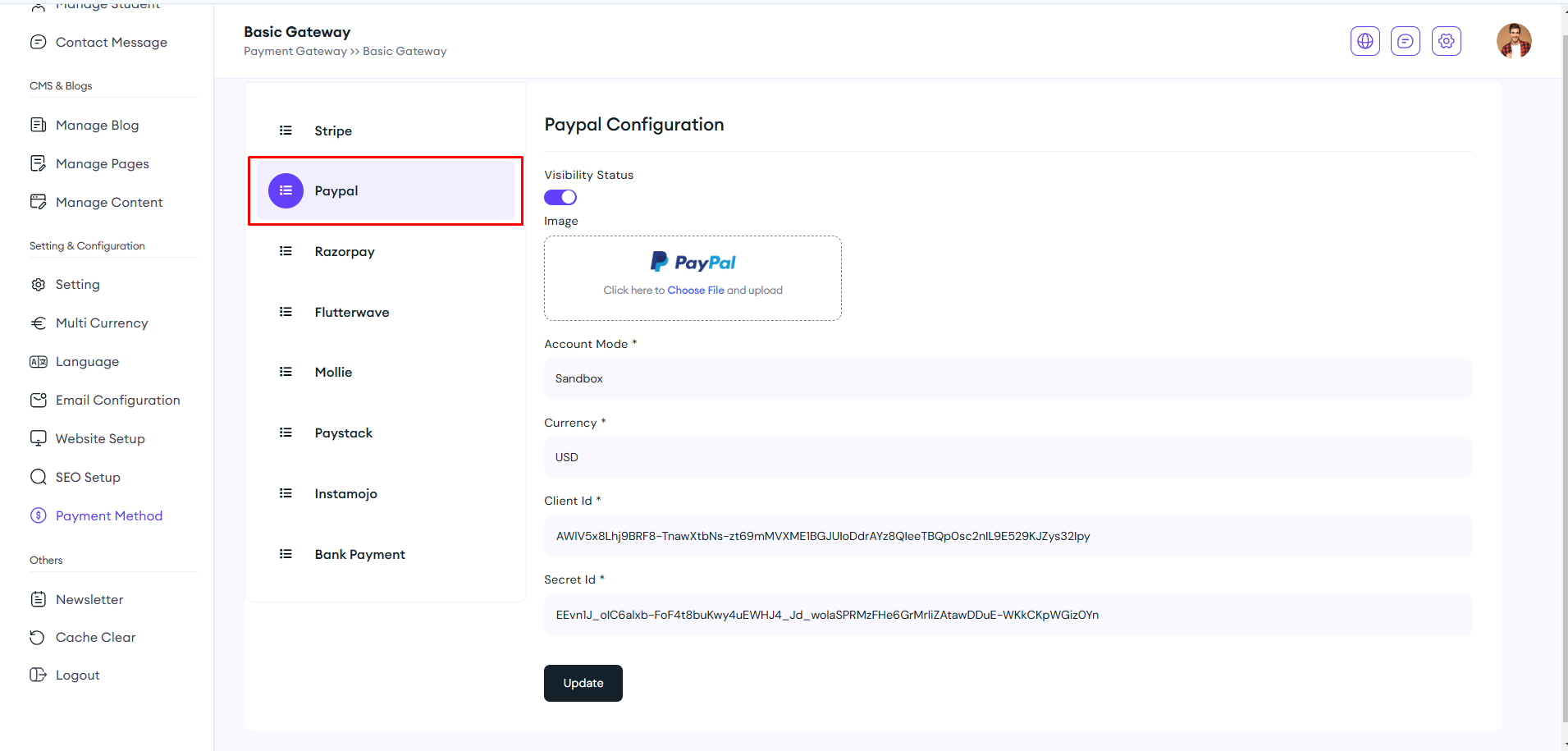Click the gear settings icon in header
Image resolution: width=1568 pixels, height=751 pixels.
click(1446, 41)
